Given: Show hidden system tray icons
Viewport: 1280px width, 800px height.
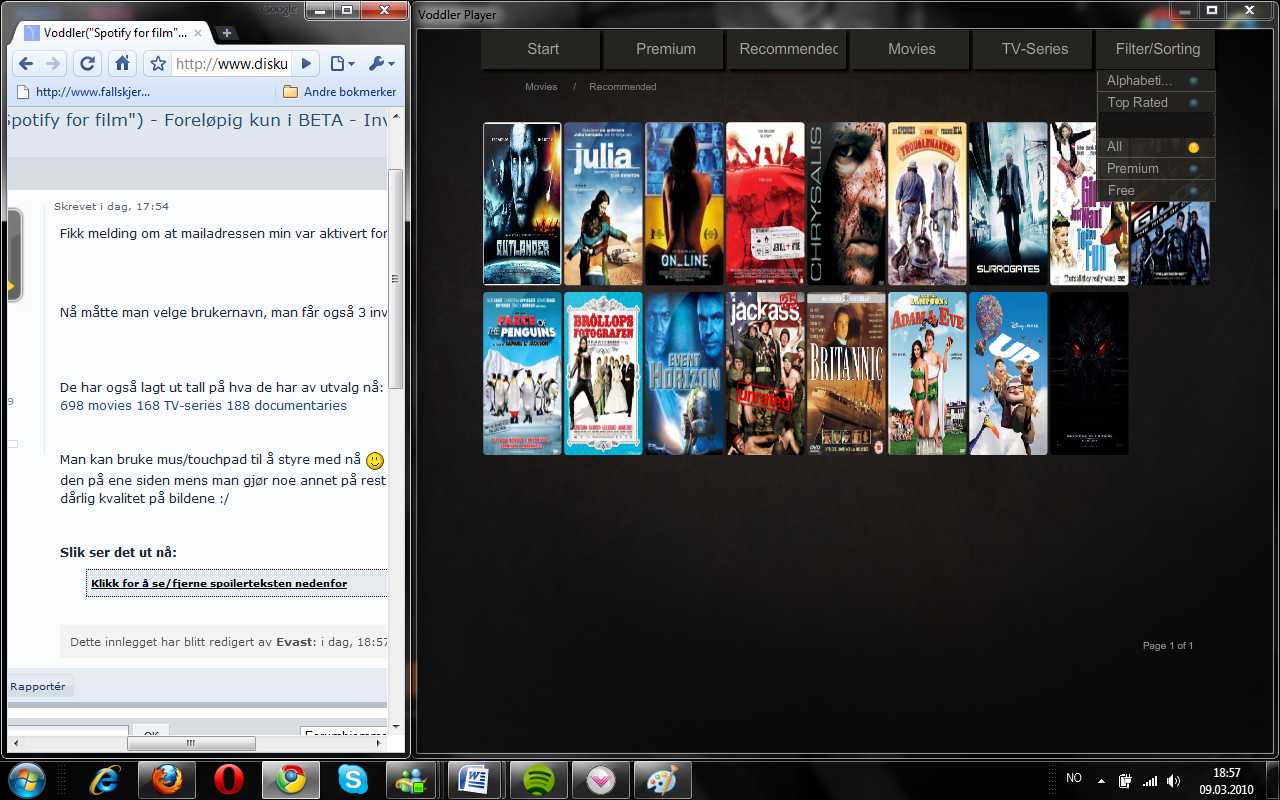Looking at the screenshot, I should [1101, 780].
